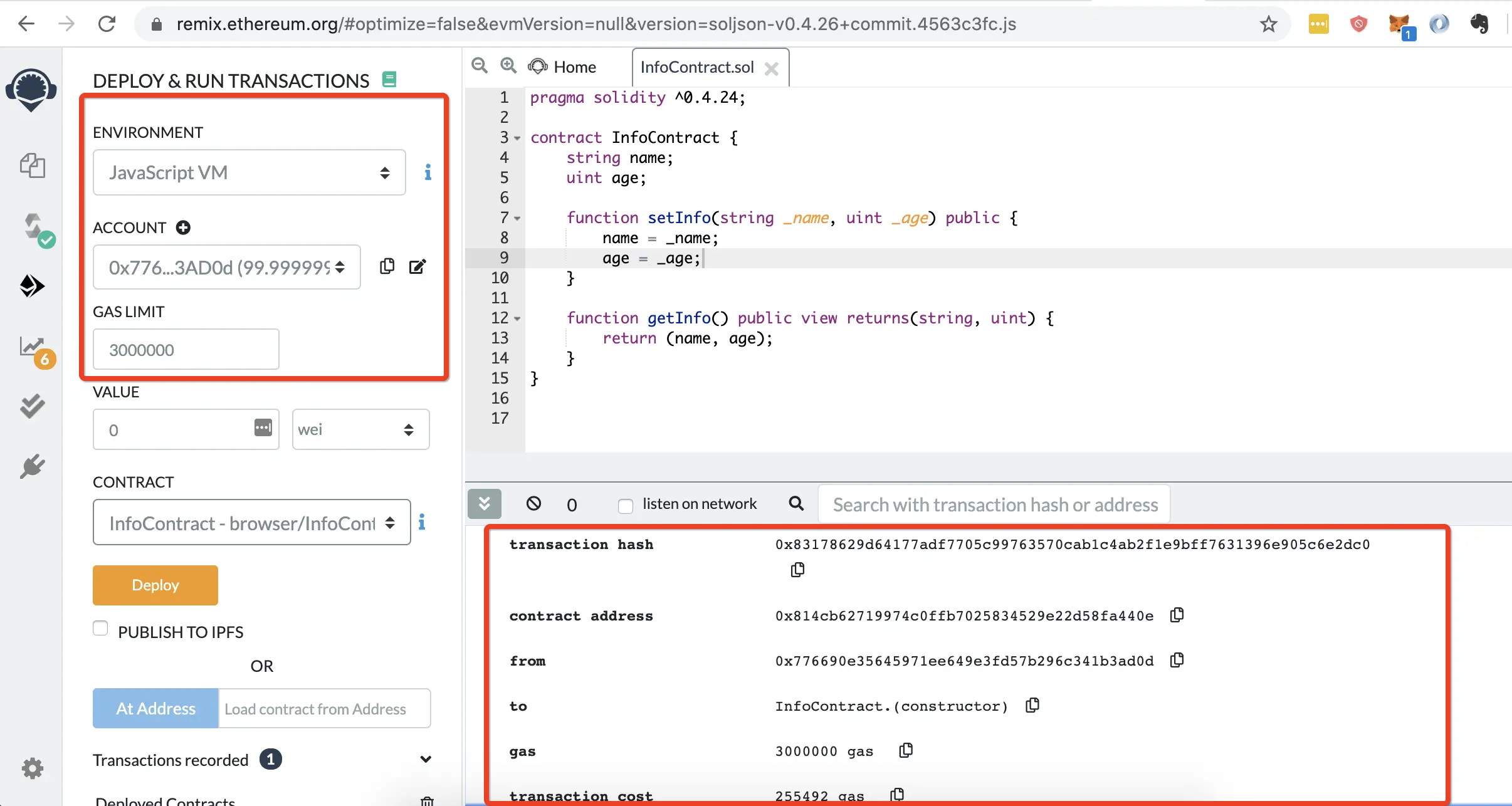The height and width of the screenshot is (806, 1512).
Task: Click the At Address button
Action: coord(155,708)
